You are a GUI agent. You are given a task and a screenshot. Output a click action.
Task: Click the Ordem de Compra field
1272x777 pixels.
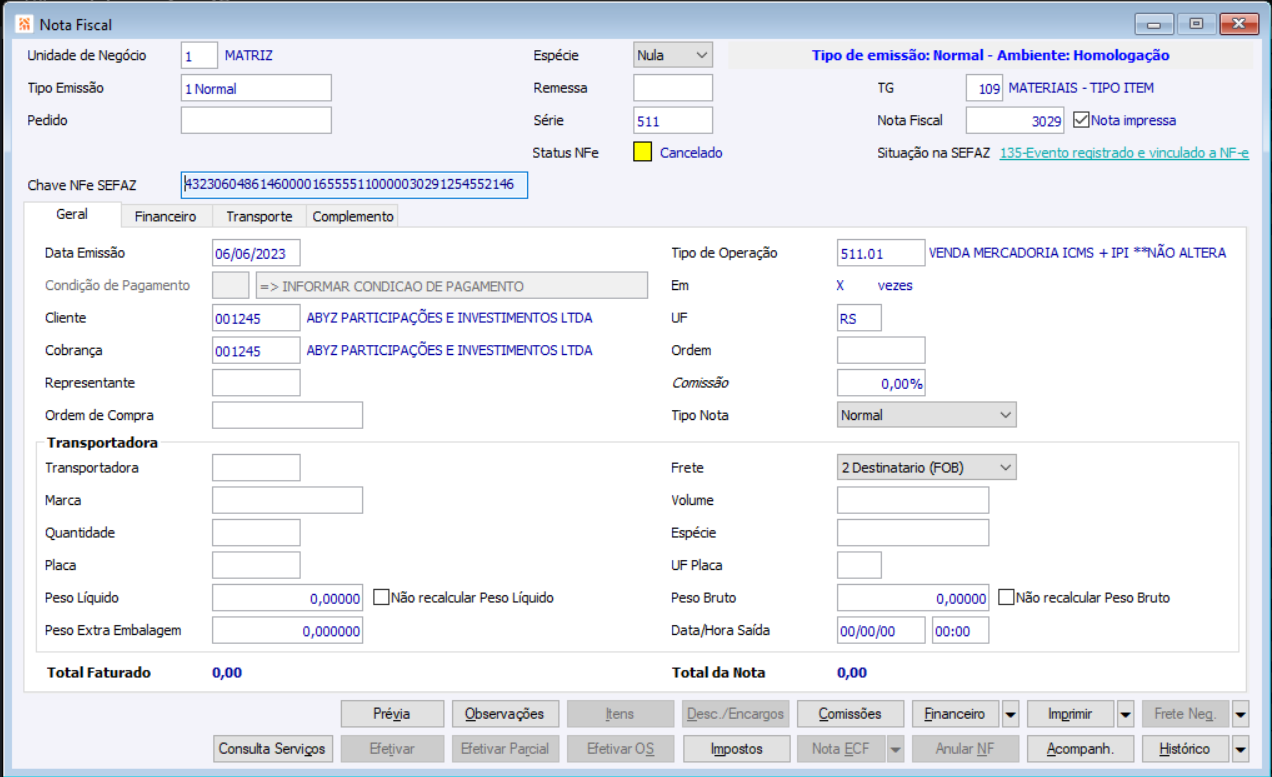[288, 415]
